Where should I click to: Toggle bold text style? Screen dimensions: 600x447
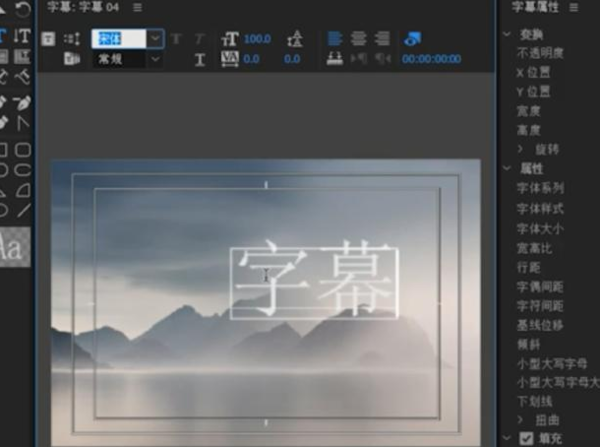[x=176, y=39]
